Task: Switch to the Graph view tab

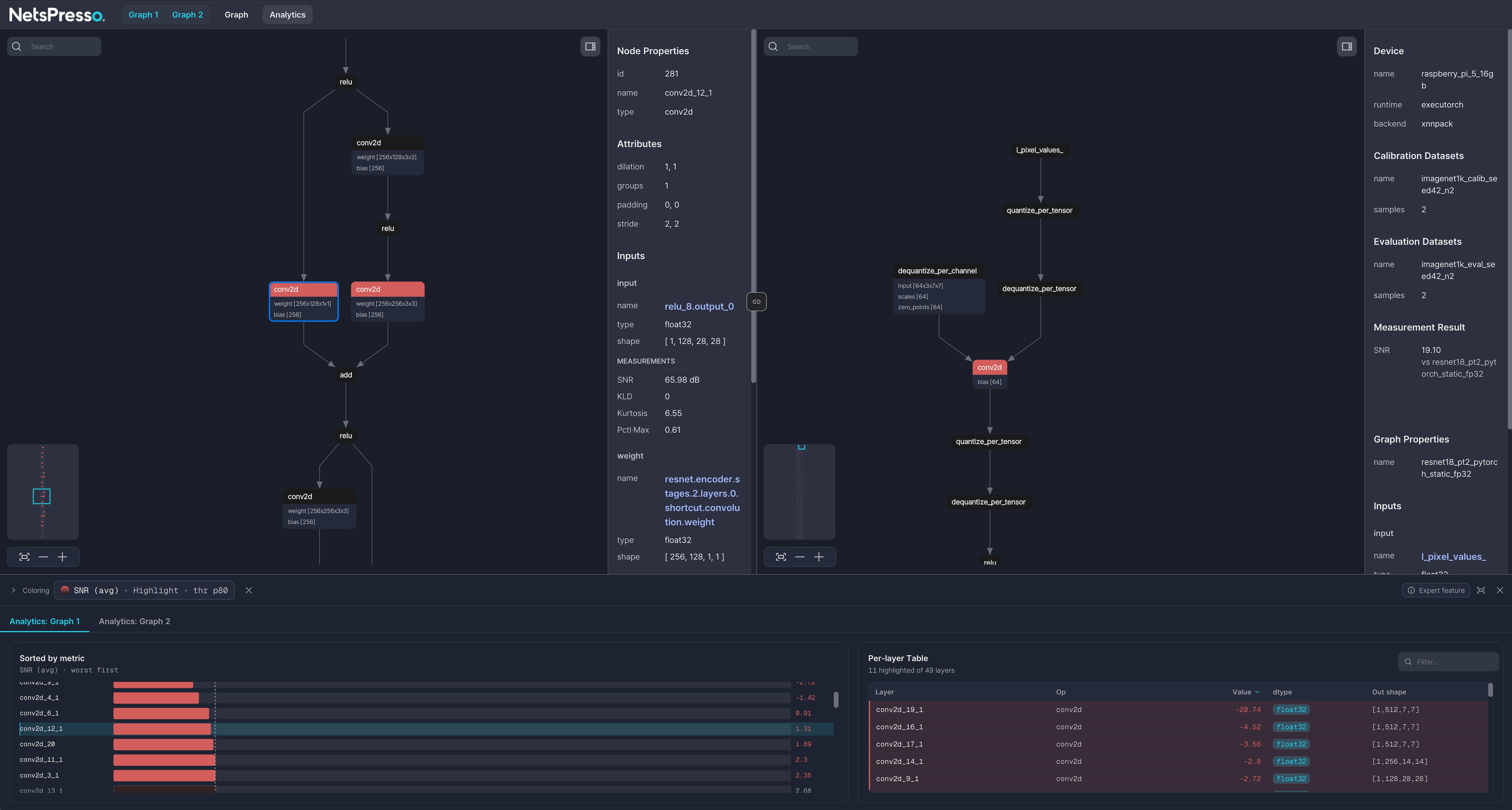Action: click(236, 15)
